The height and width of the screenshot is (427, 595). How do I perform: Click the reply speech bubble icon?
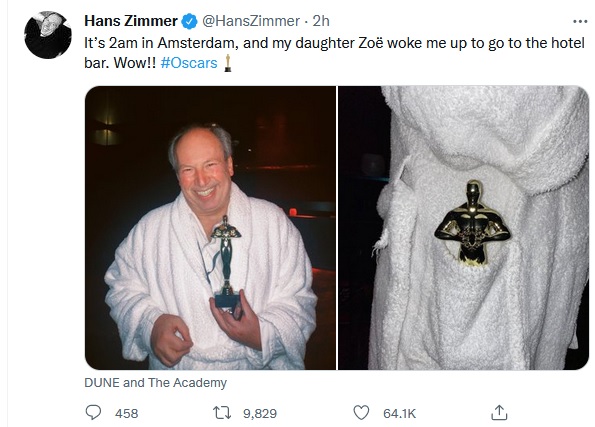pyautogui.click(x=93, y=413)
